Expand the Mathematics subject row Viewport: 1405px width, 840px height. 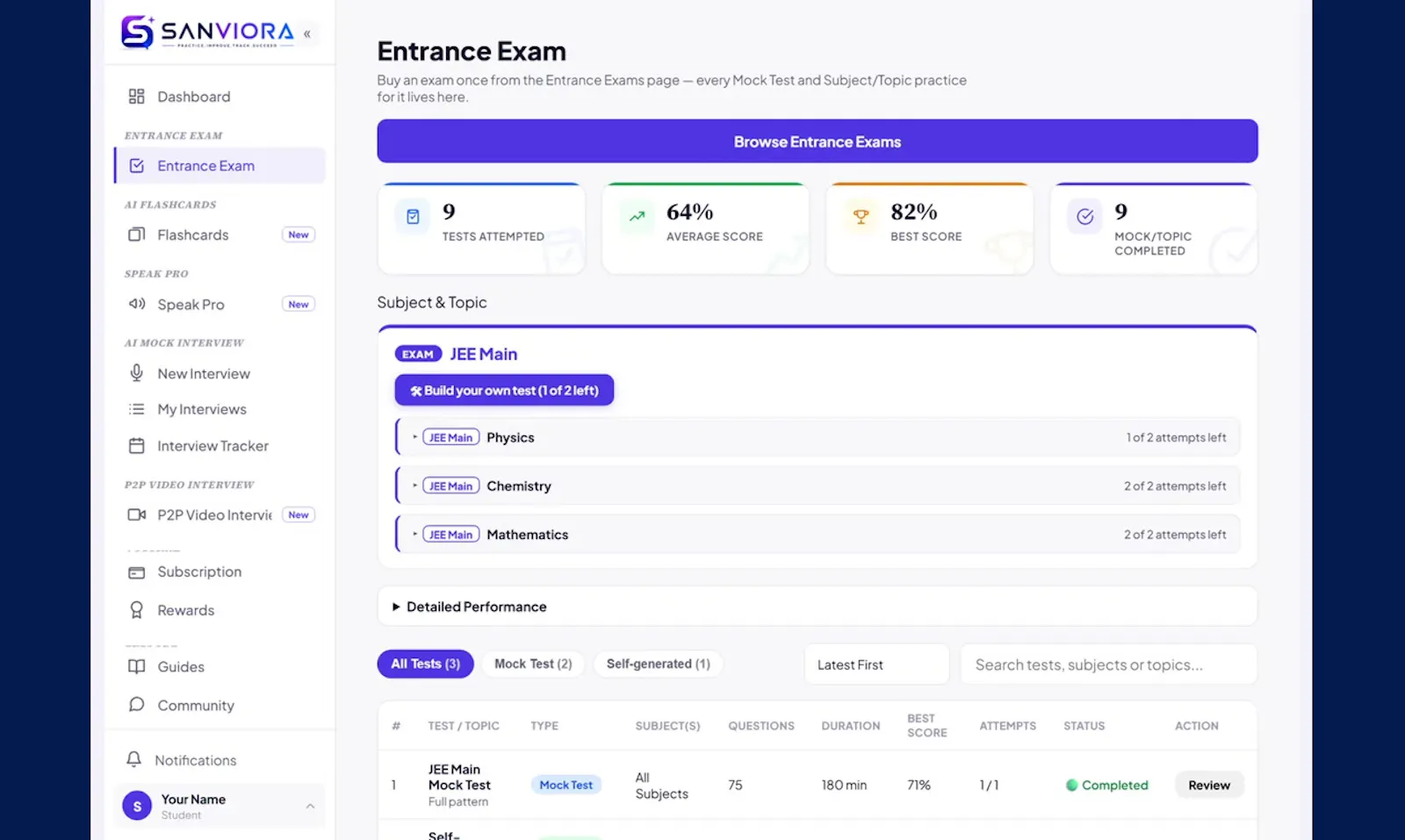point(818,535)
